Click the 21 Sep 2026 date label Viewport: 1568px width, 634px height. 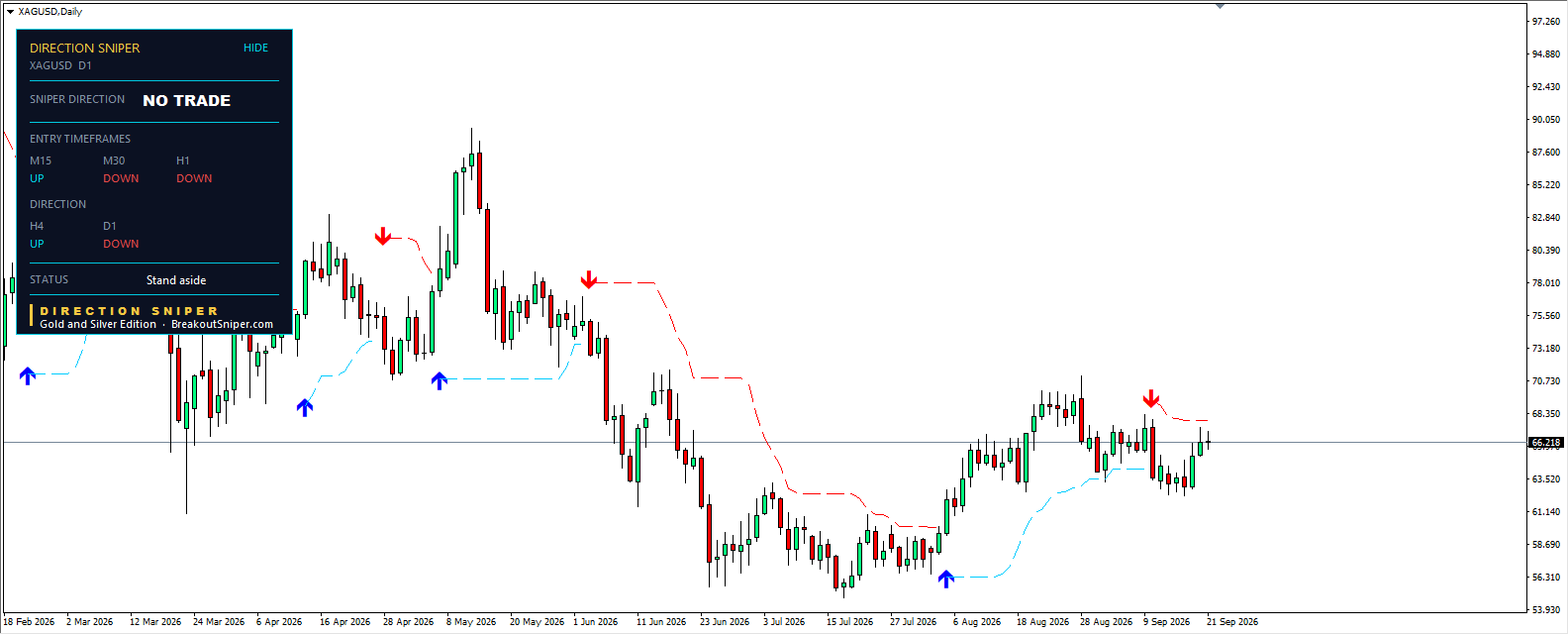tap(1232, 622)
